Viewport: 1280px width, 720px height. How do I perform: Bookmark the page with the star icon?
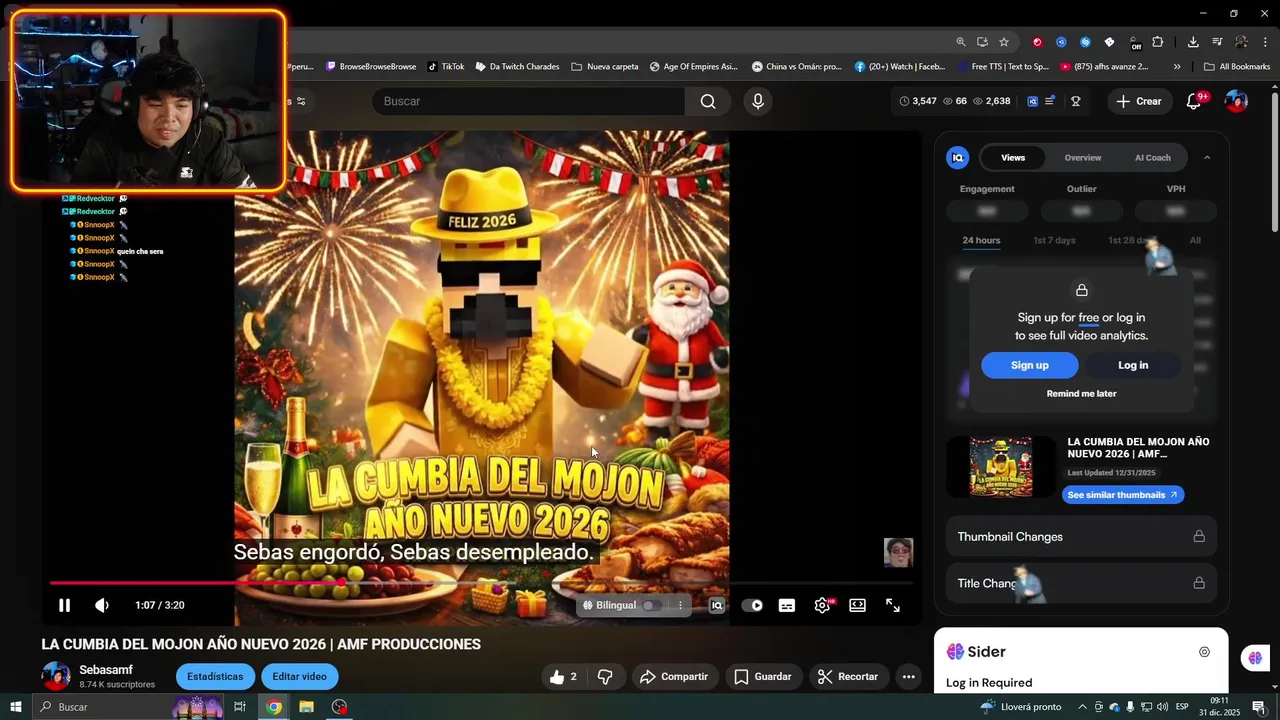pyautogui.click(x=1004, y=42)
